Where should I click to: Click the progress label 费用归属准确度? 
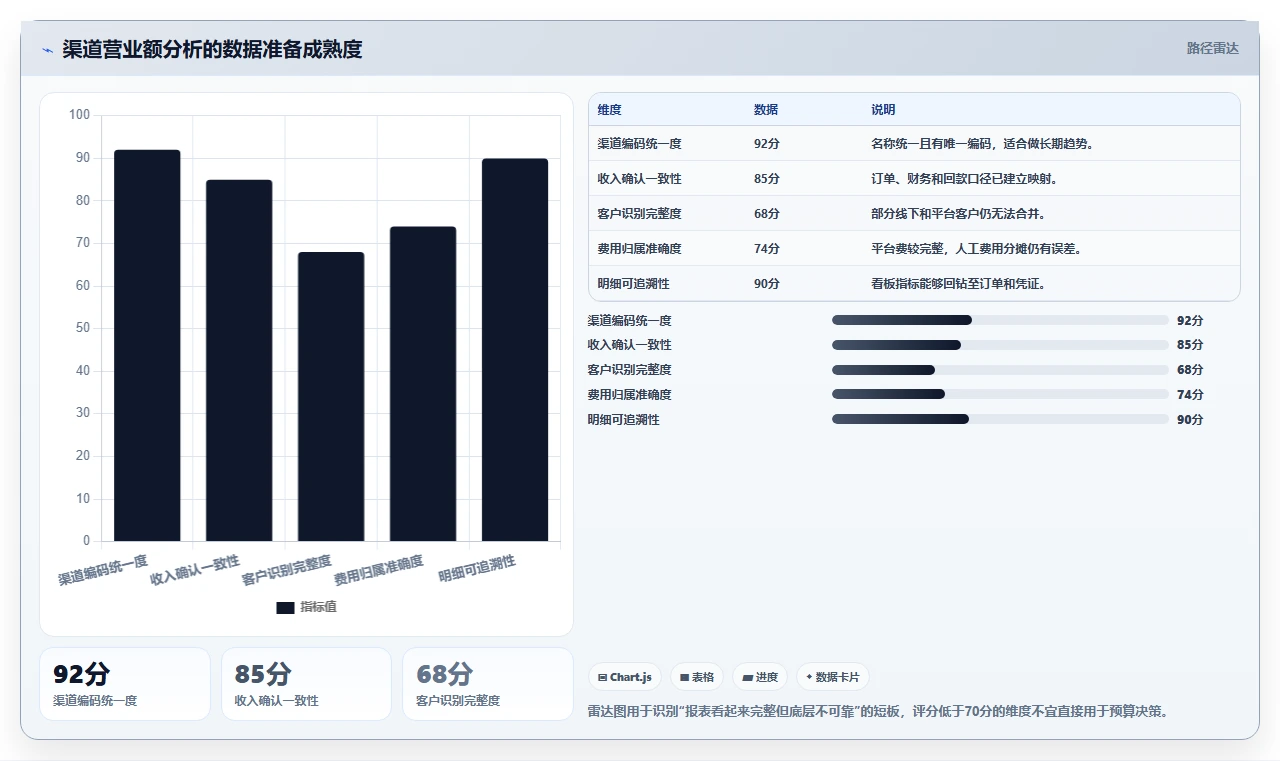pos(630,395)
